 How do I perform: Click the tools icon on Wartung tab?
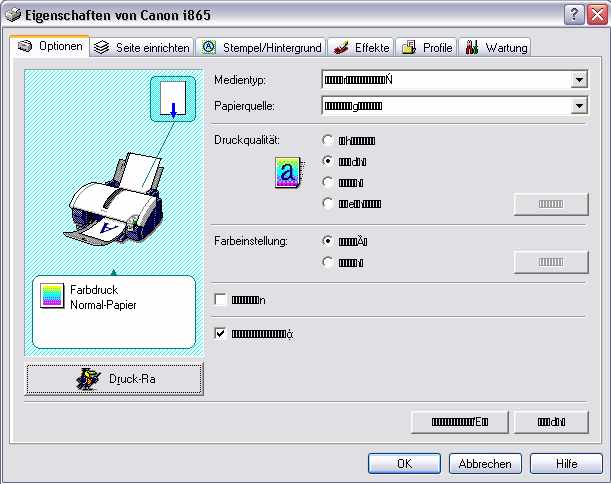click(472, 47)
